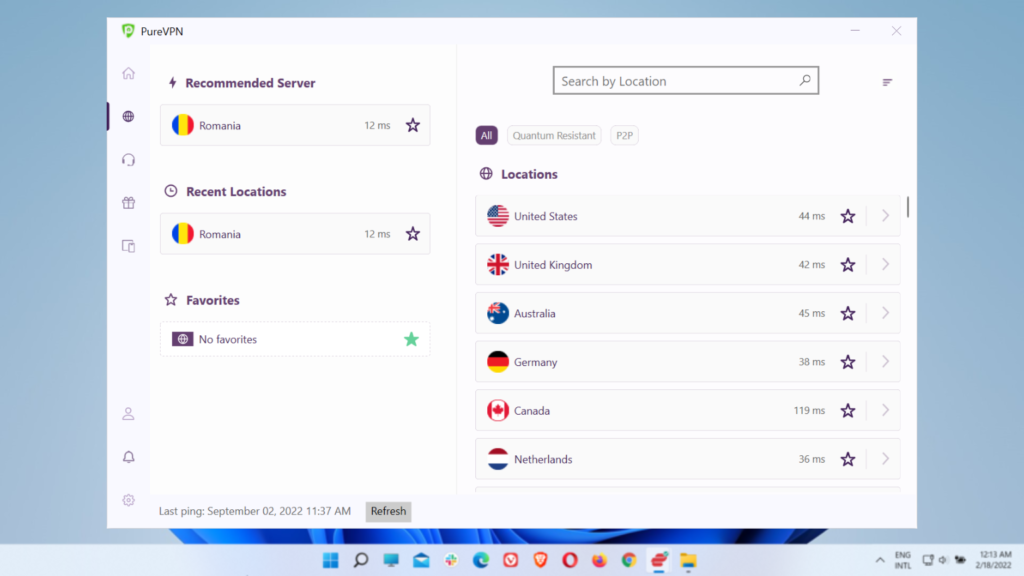The image size is (1024, 576).
Task: Open the Home icon in sidebar
Action: [x=129, y=73]
